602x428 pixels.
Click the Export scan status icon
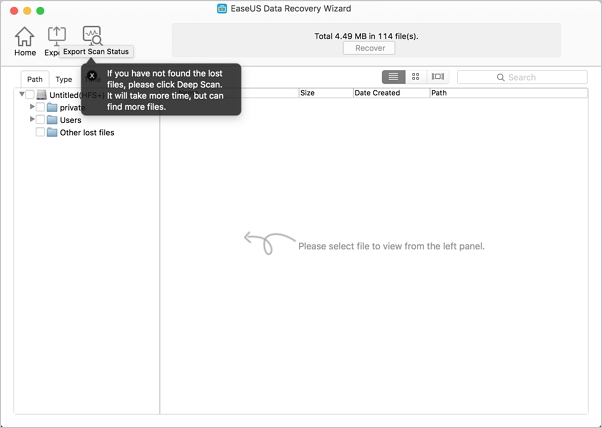[x=56, y=37]
